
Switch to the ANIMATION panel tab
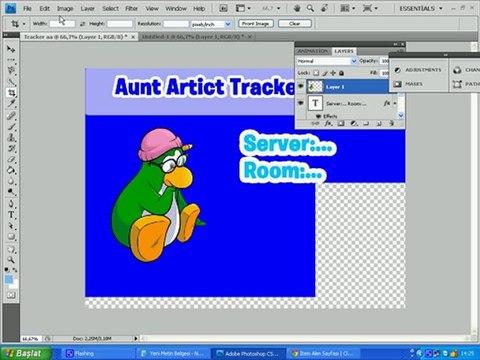[x=313, y=51]
